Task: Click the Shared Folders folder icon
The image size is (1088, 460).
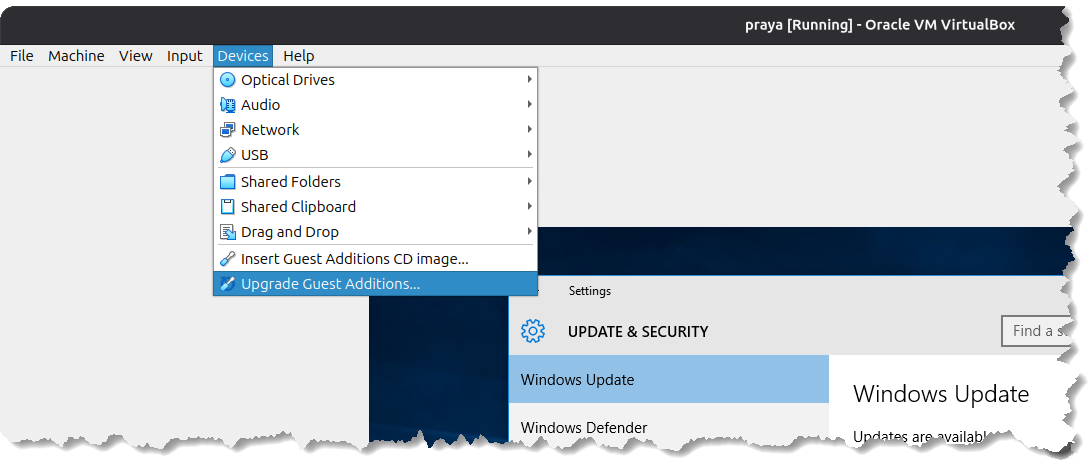Action: click(x=227, y=182)
